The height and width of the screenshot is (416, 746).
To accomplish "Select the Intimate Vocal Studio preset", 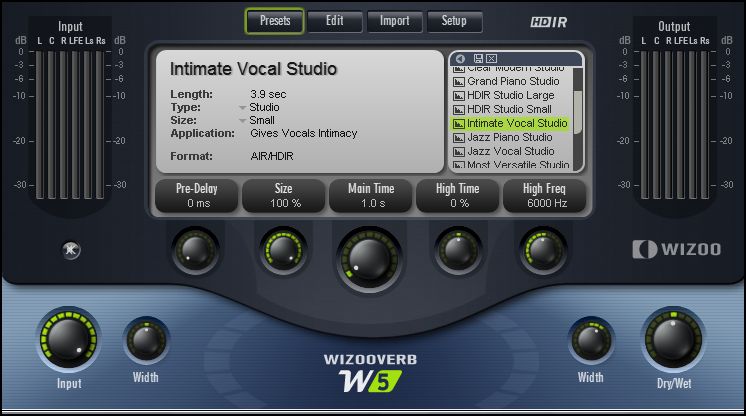I will 511,123.
